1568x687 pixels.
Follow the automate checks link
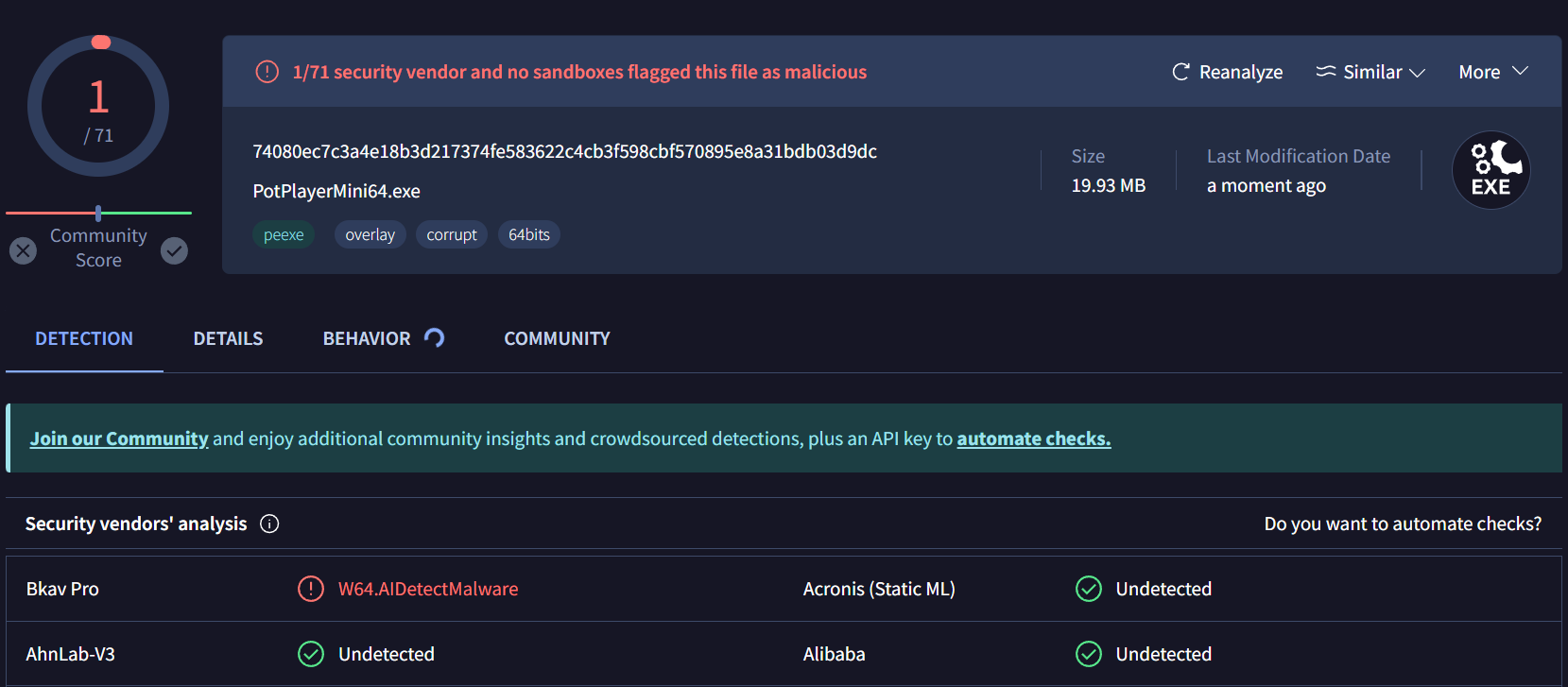pos(1034,438)
